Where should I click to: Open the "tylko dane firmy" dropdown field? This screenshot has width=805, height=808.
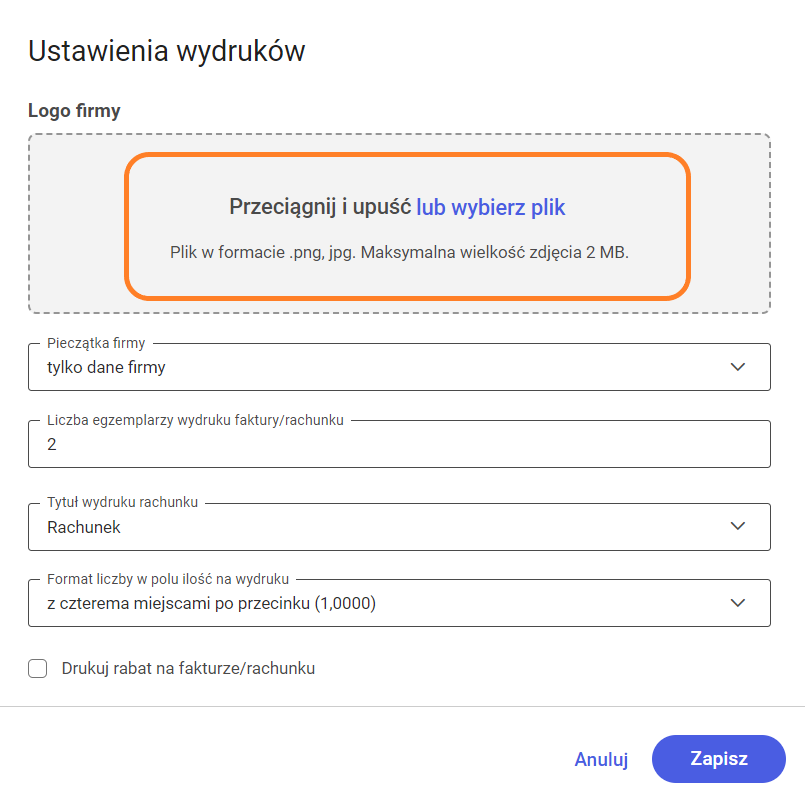(x=380, y=367)
